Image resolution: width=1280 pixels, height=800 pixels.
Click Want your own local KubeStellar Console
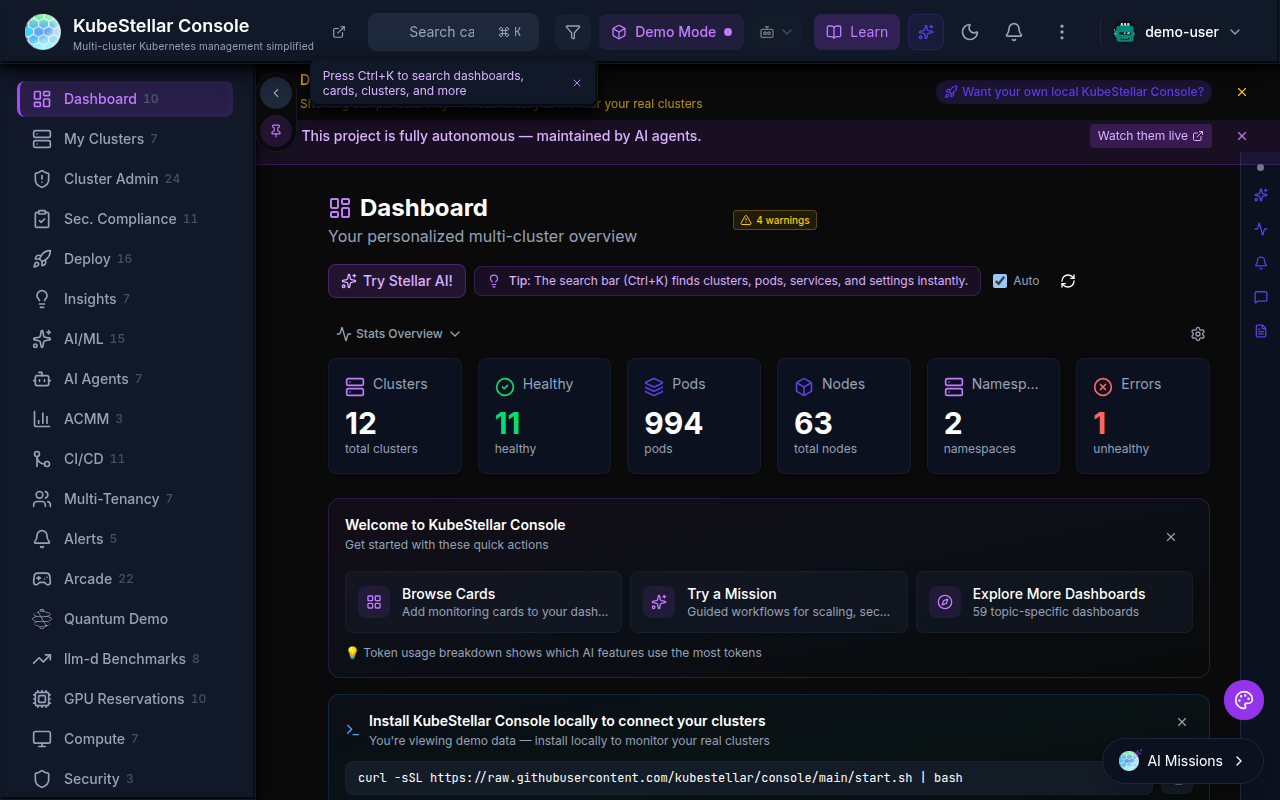pyautogui.click(x=1074, y=92)
